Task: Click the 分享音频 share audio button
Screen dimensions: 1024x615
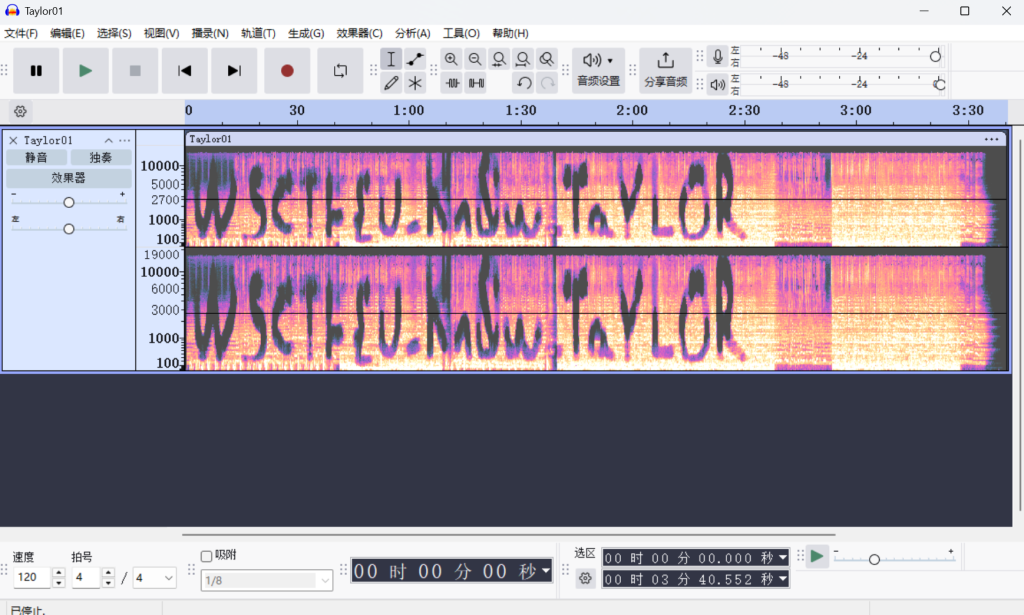Action: pyautogui.click(x=665, y=71)
